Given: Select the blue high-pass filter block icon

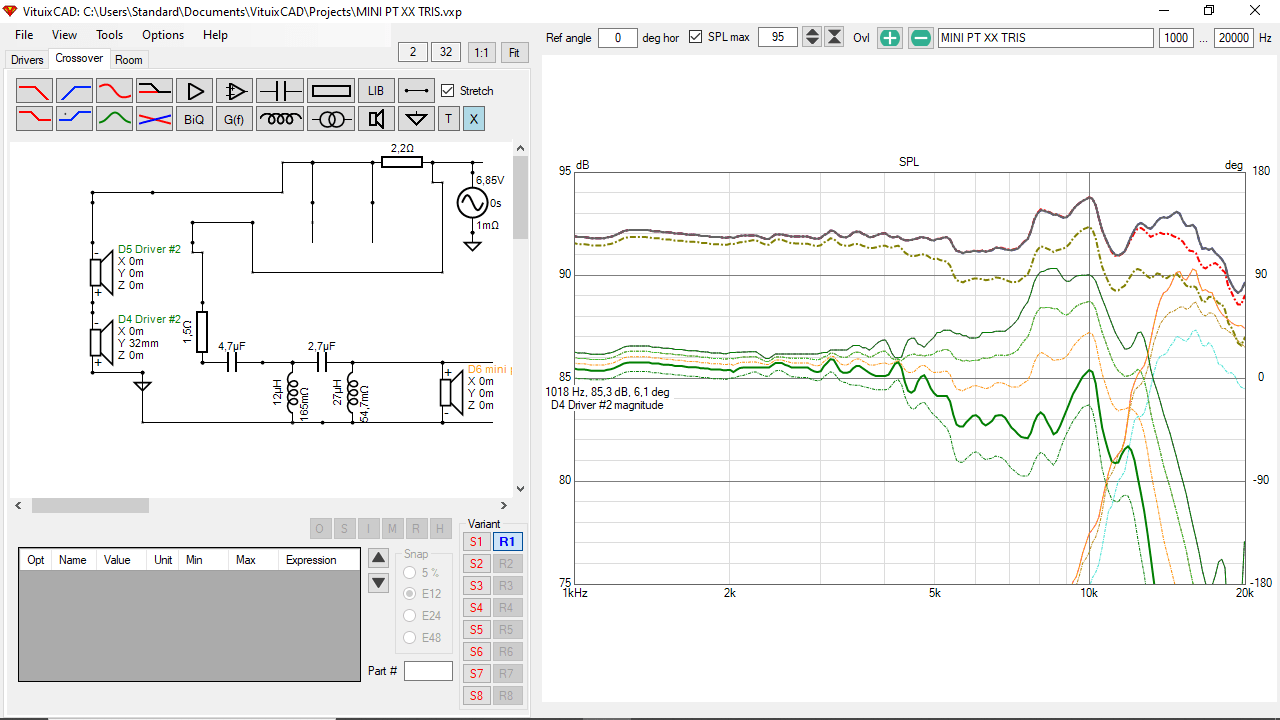Looking at the screenshot, I should [x=74, y=91].
